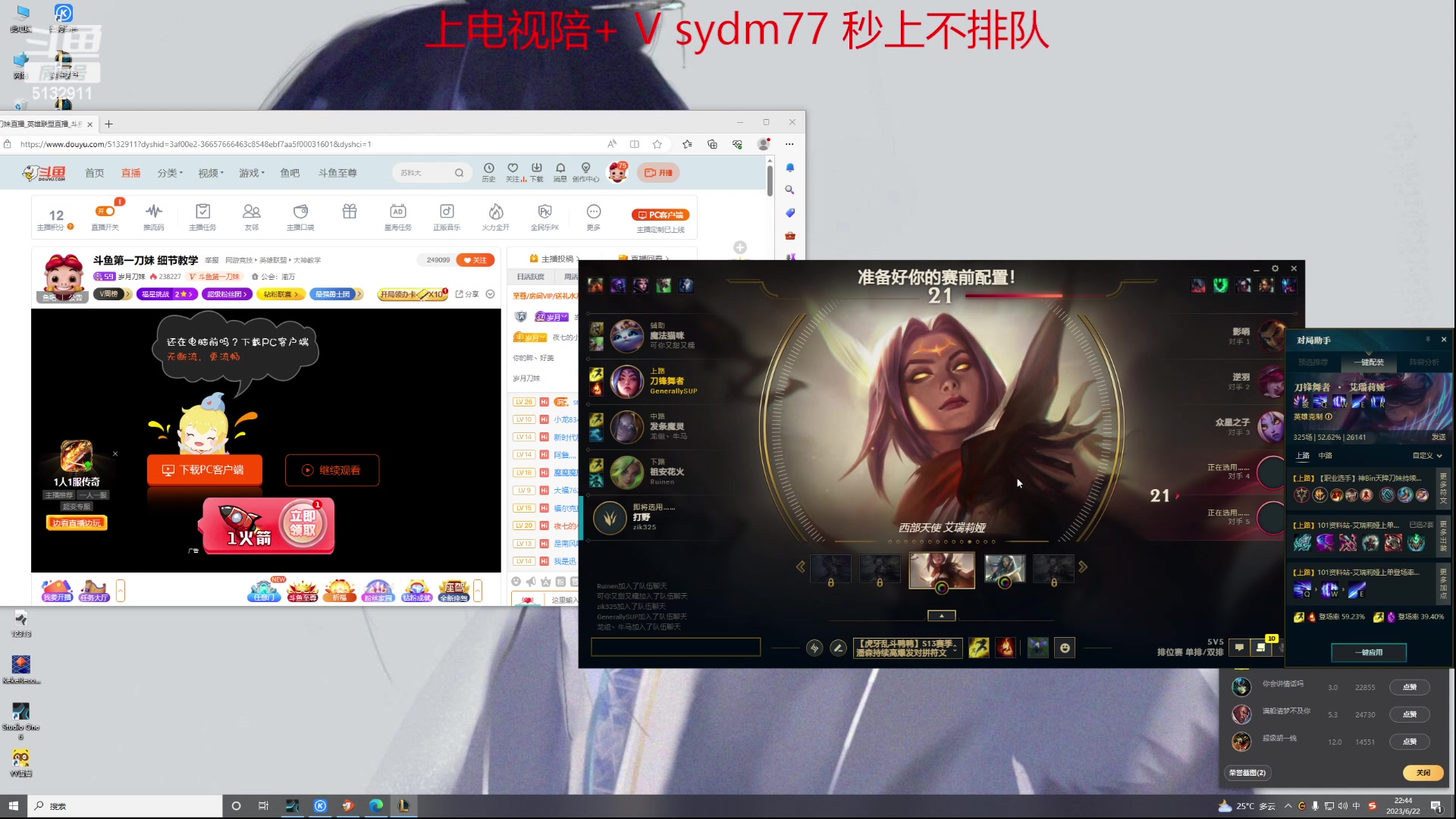The width and height of the screenshot is (1456, 819).
Task: Click the 一键应用 apply button
Action: (x=1369, y=652)
